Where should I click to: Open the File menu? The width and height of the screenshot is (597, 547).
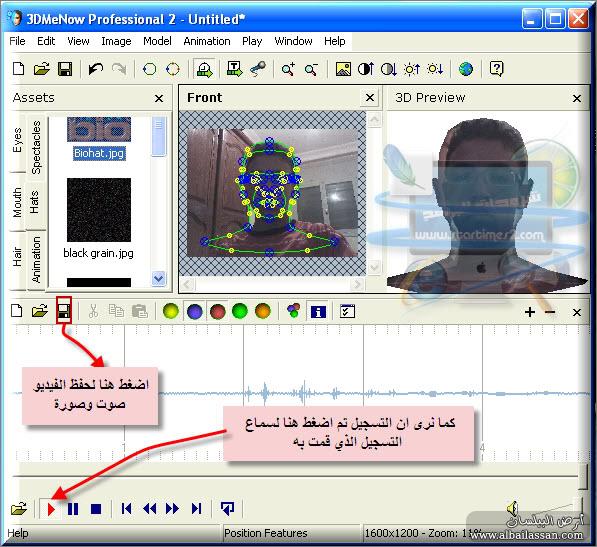point(17,41)
